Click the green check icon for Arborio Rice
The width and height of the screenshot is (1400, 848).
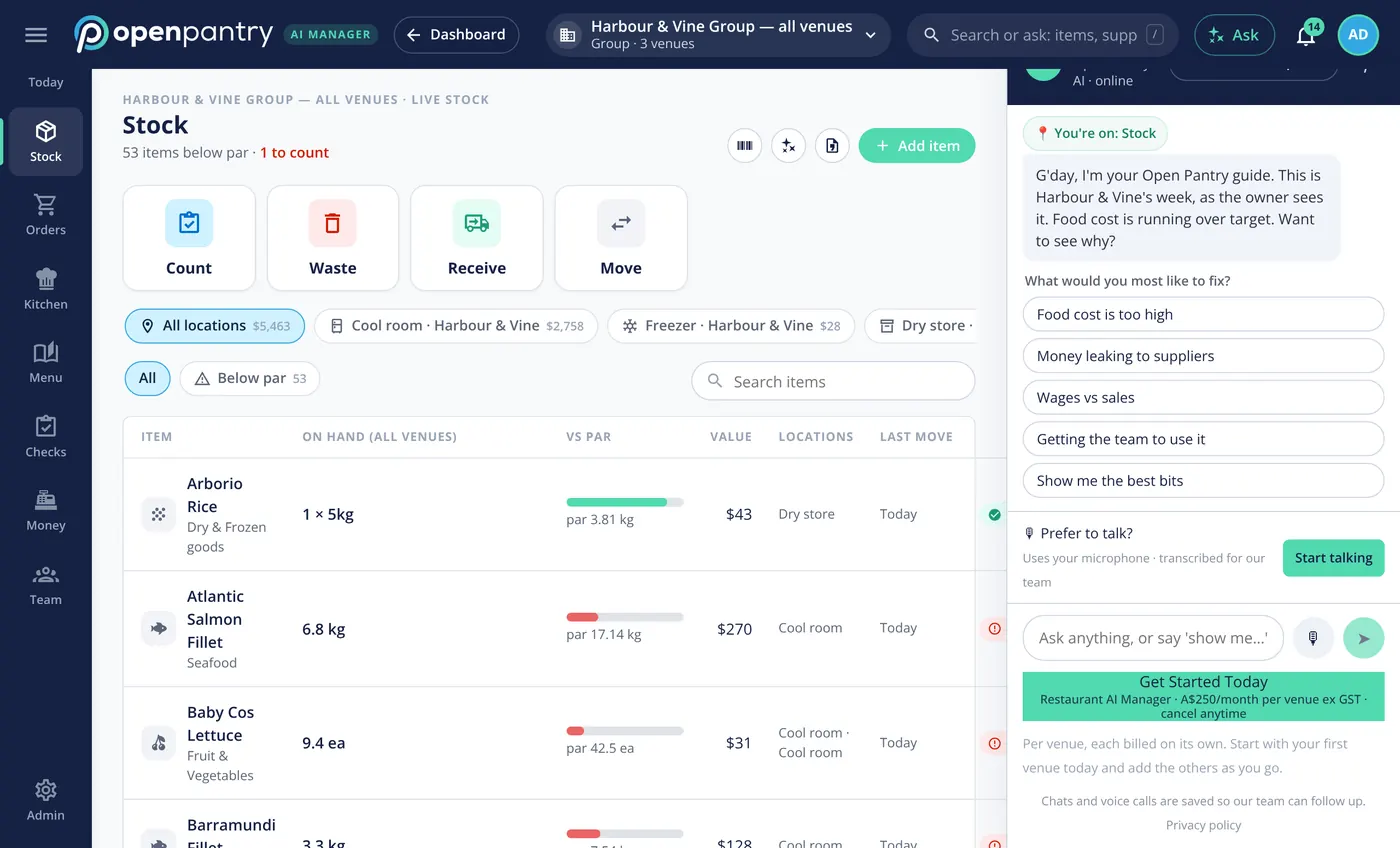[994, 515]
